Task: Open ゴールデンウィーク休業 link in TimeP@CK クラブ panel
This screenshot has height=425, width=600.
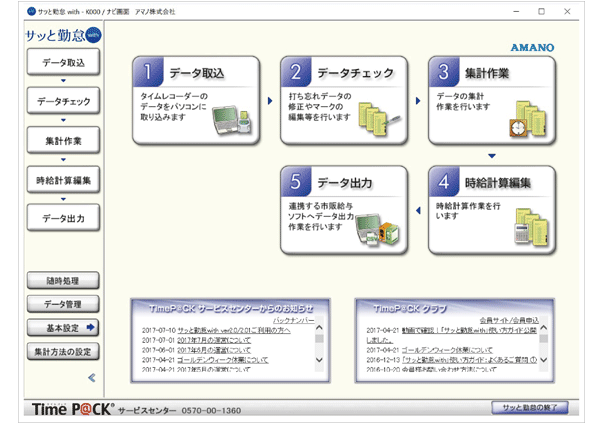Action: pos(447,350)
